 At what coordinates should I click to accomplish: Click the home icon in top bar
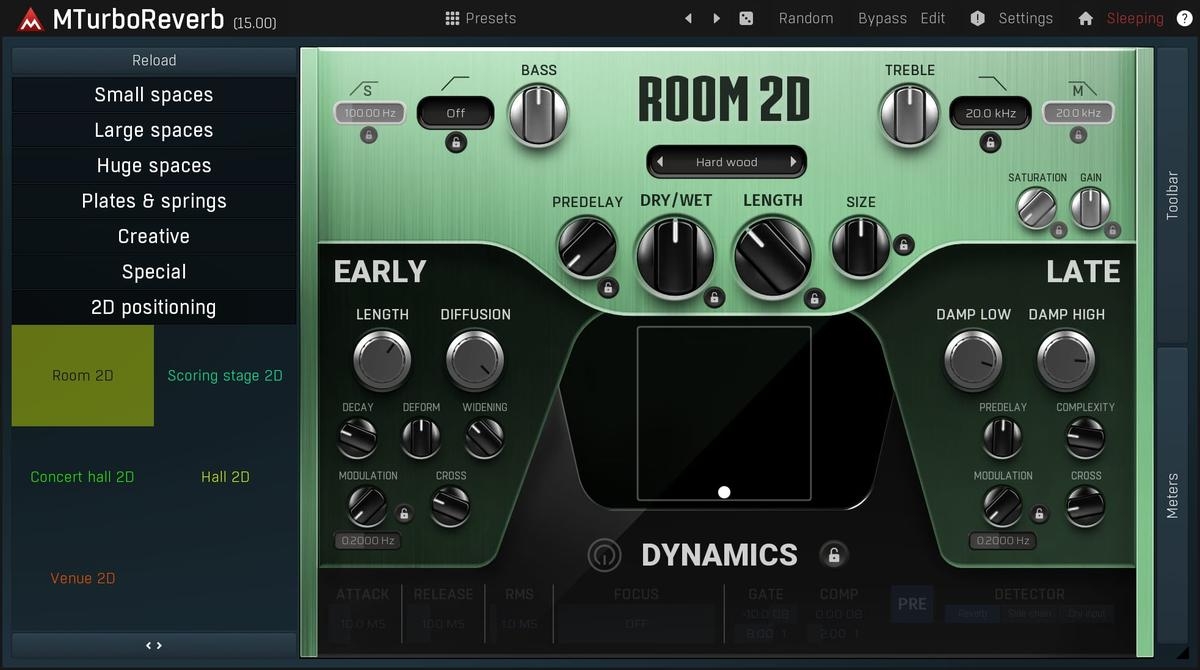click(x=1086, y=18)
